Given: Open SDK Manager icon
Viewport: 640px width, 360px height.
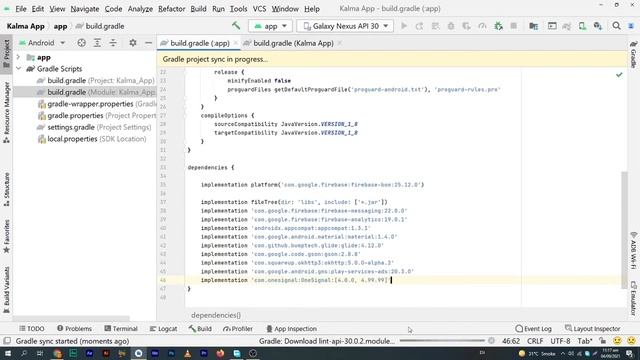Looking at the screenshot, I should point(598,26).
